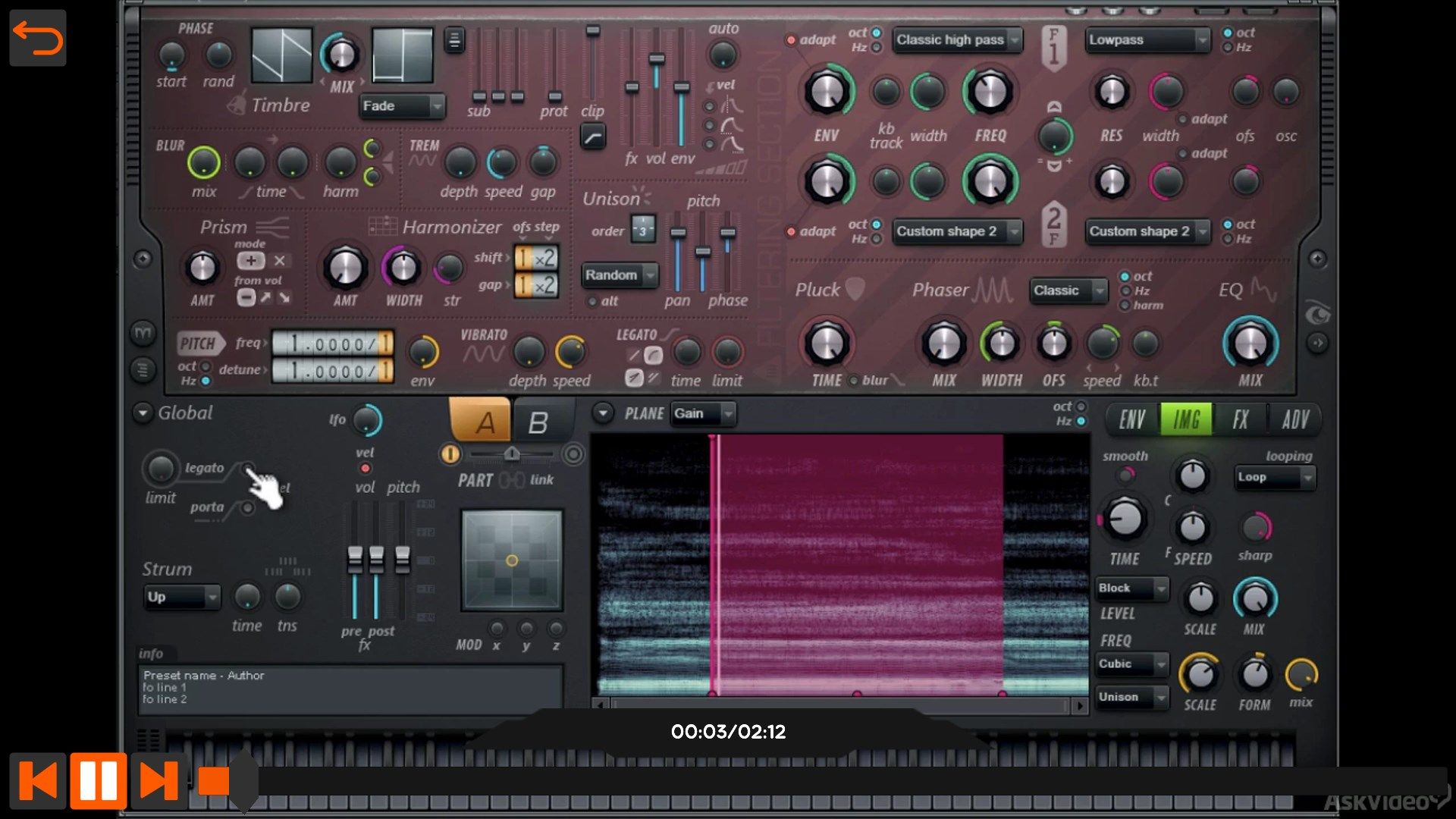Toggle the Pluck blur LED

tap(854, 381)
